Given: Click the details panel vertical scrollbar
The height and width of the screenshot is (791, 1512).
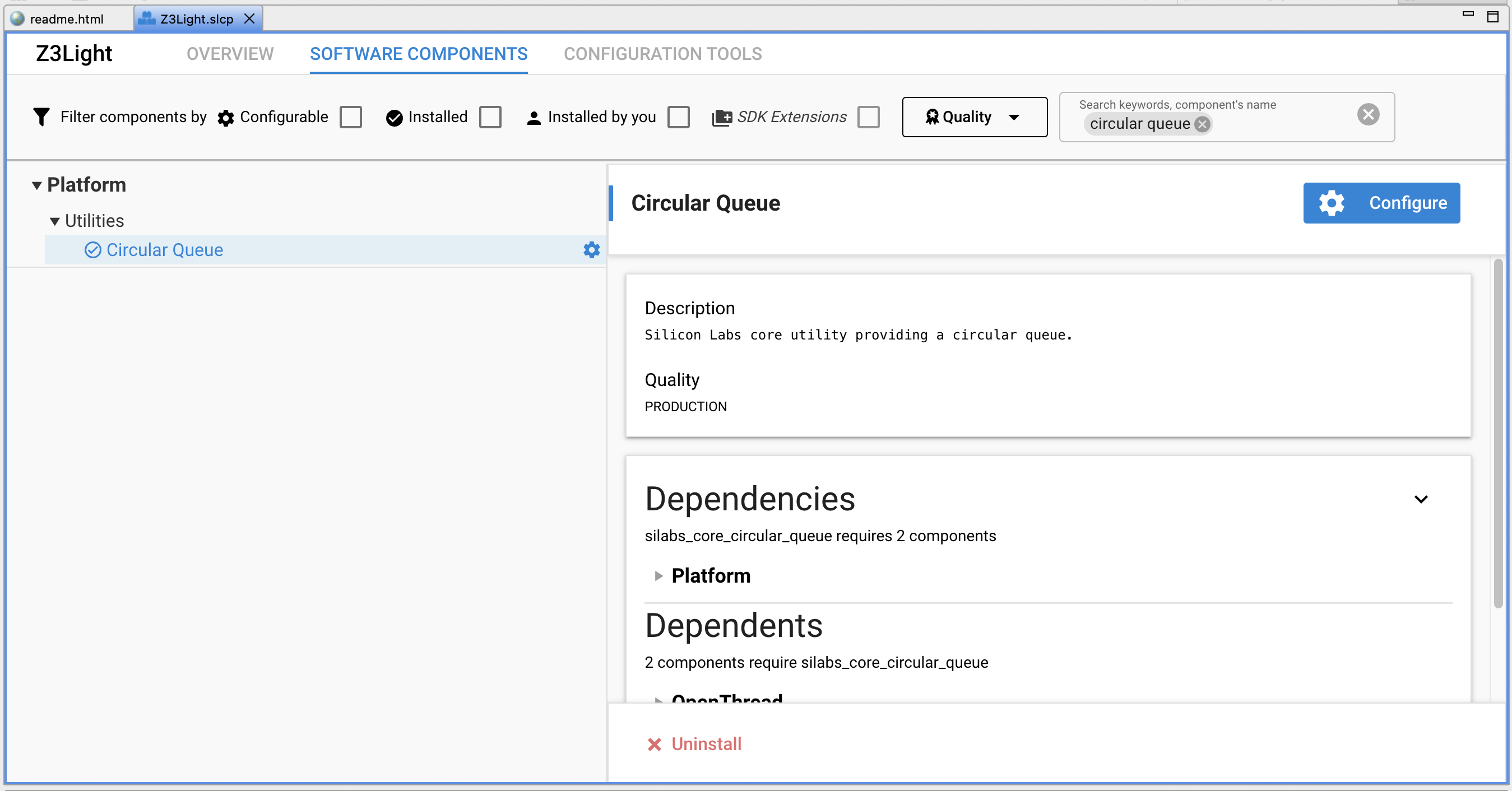Looking at the screenshot, I should coord(1497,434).
